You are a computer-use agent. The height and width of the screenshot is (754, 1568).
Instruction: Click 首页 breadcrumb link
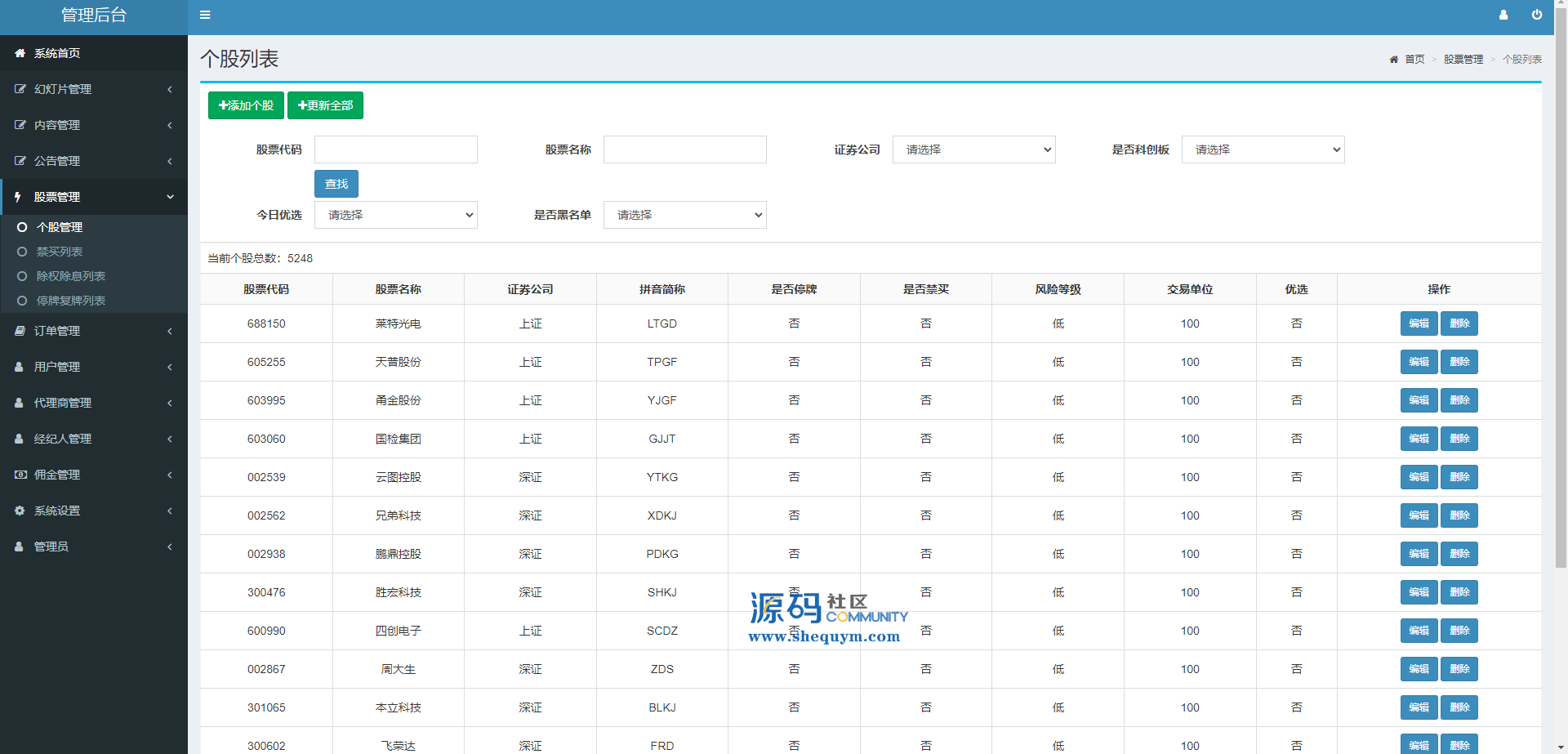pyautogui.click(x=1414, y=60)
